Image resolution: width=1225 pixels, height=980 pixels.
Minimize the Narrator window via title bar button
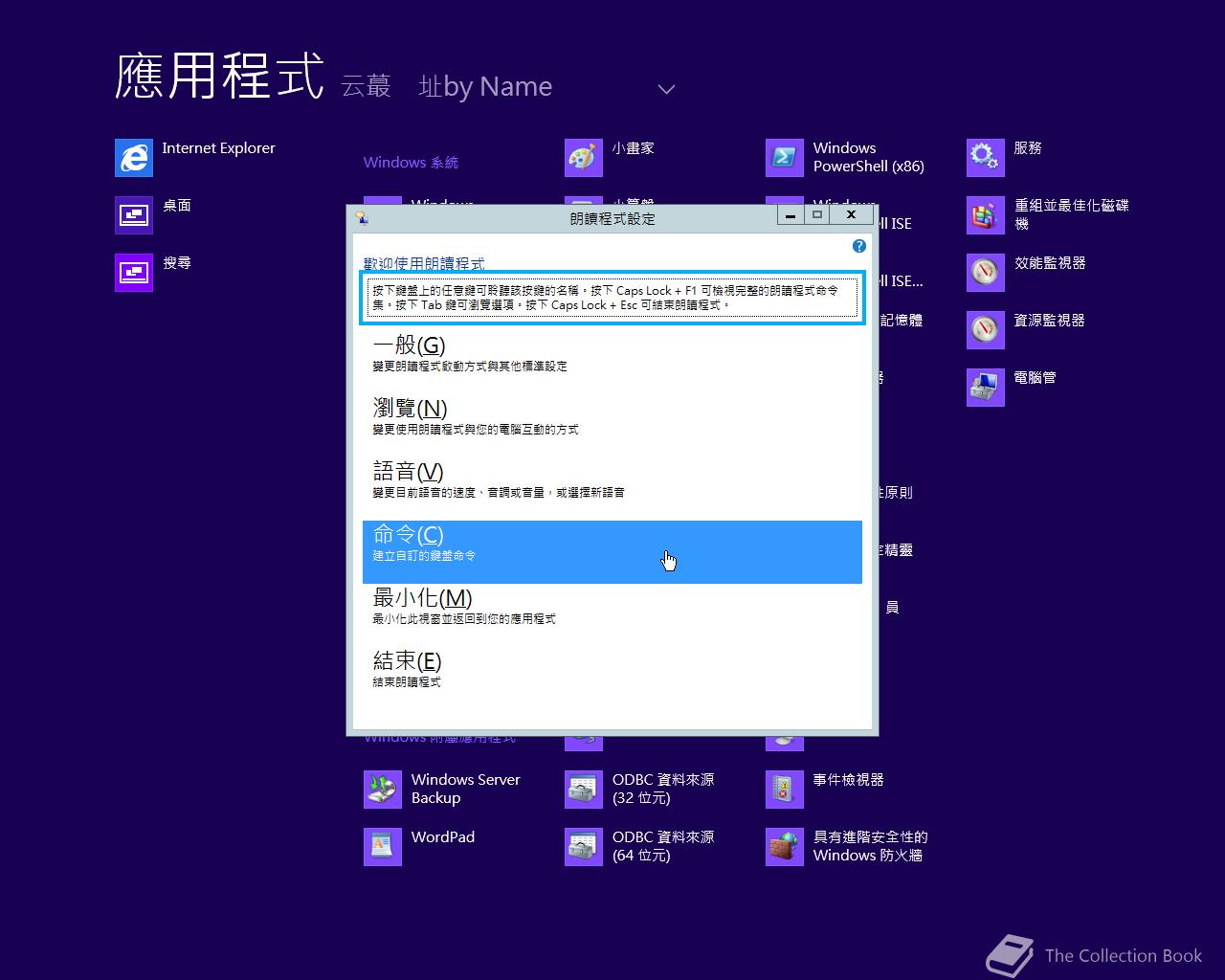pyautogui.click(x=791, y=215)
